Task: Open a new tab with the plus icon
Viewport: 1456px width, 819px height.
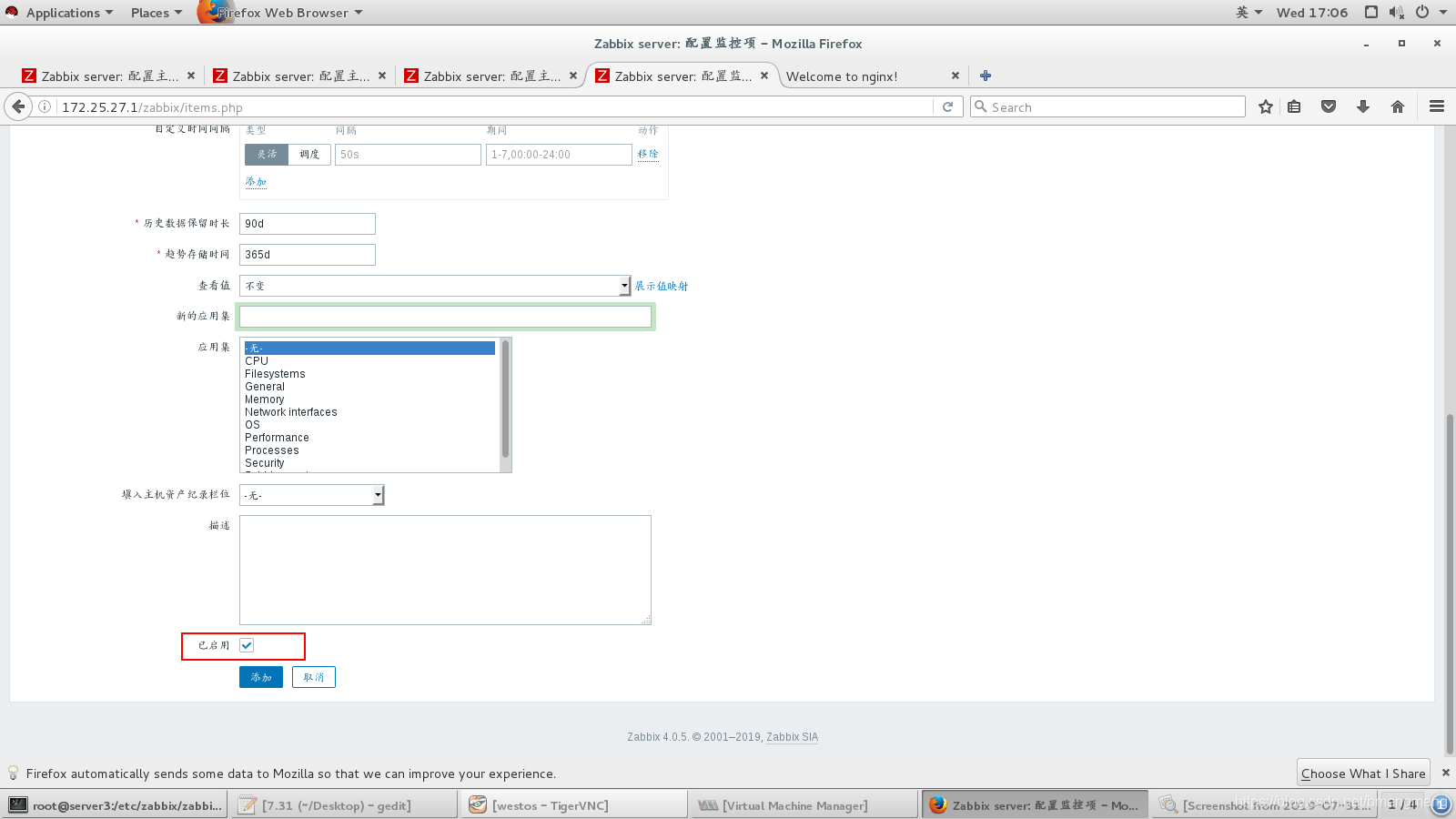Action: click(986, 76)
